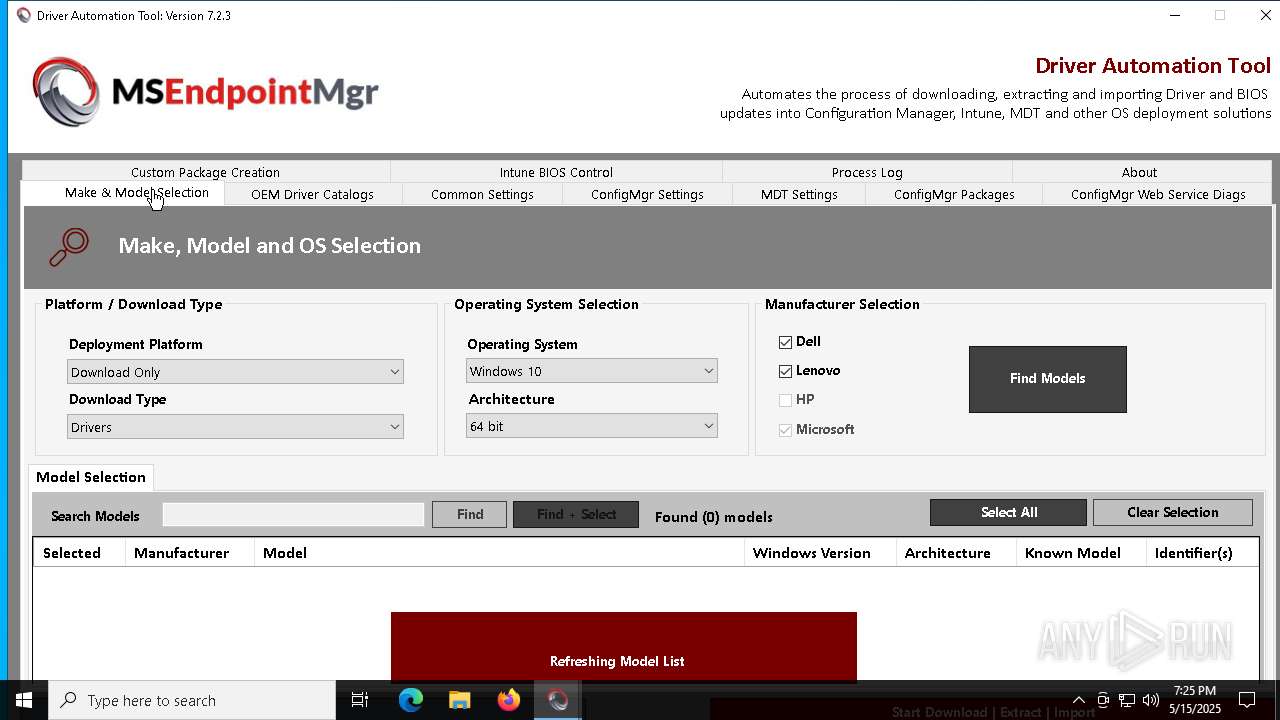Open Task View on the taskbar
The image size is (1280, 720).
tap(360, 700)
